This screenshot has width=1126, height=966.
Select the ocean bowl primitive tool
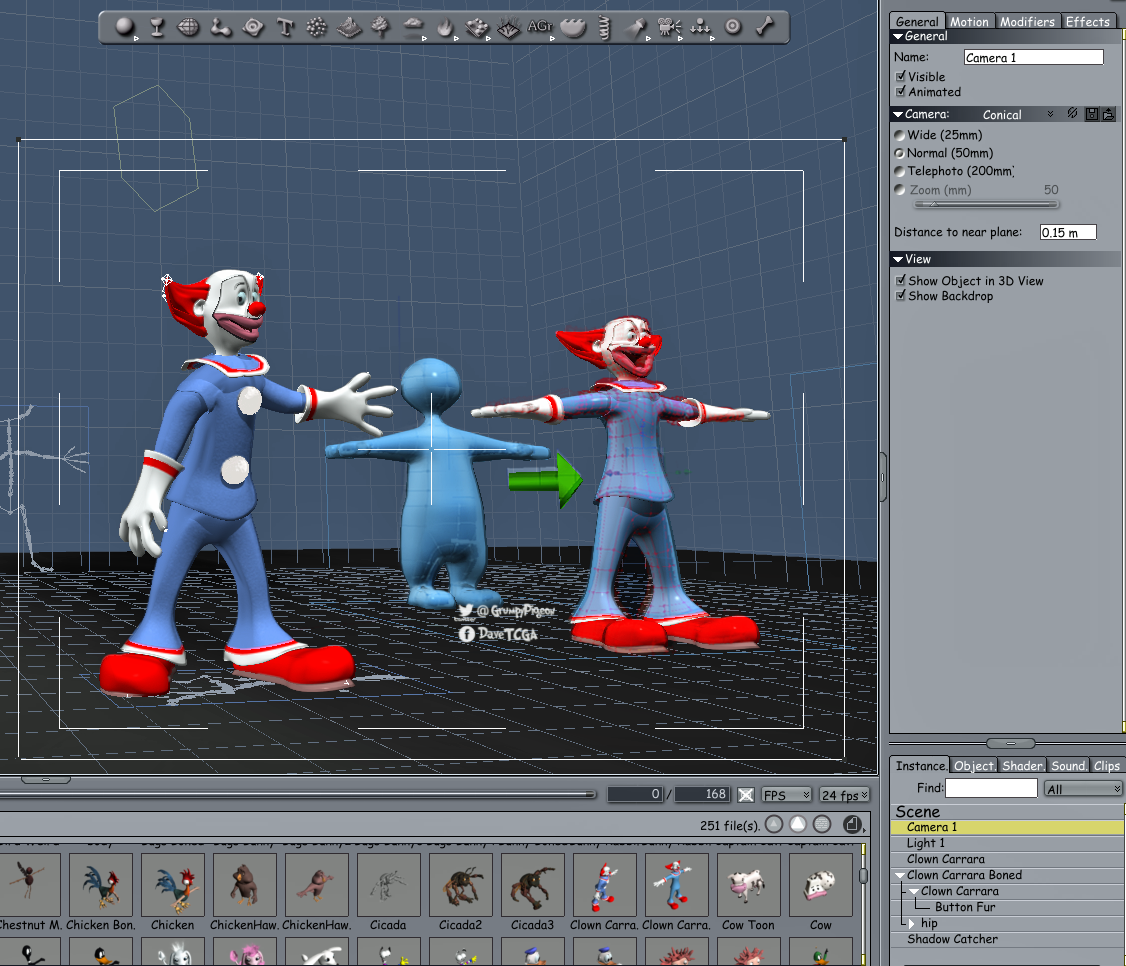(573, 27)
